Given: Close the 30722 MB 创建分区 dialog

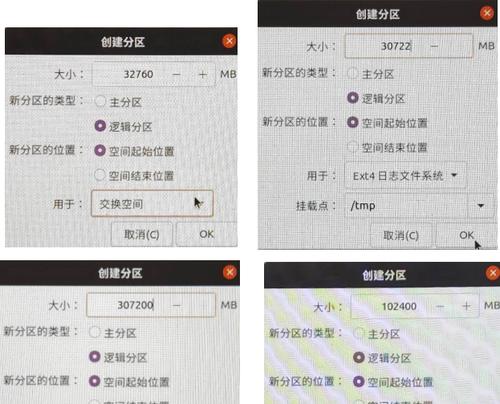Looking at the screenshot, I should [487, 13].
